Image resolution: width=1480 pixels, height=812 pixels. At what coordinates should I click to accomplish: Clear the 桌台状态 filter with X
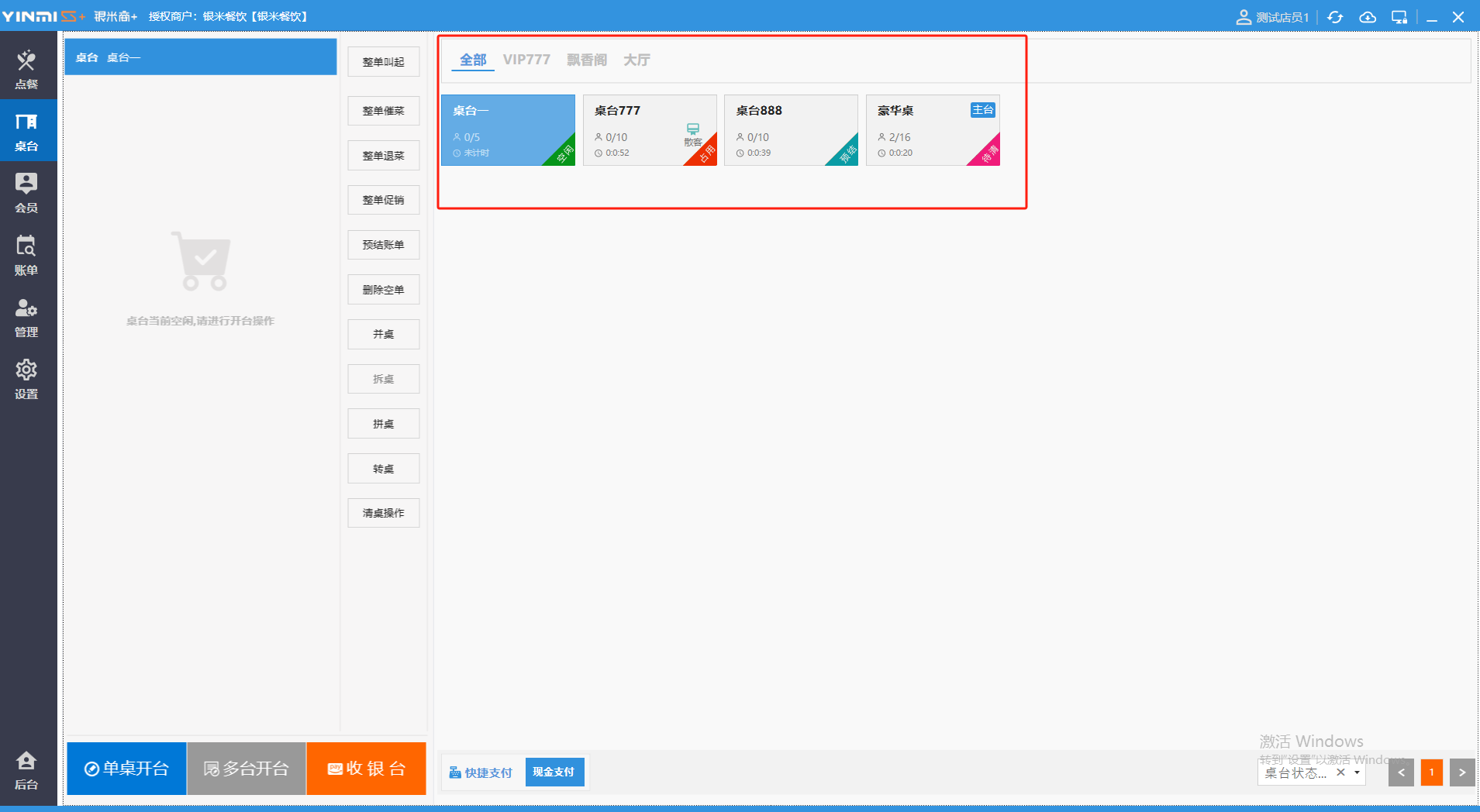(x=1340, y=772)
